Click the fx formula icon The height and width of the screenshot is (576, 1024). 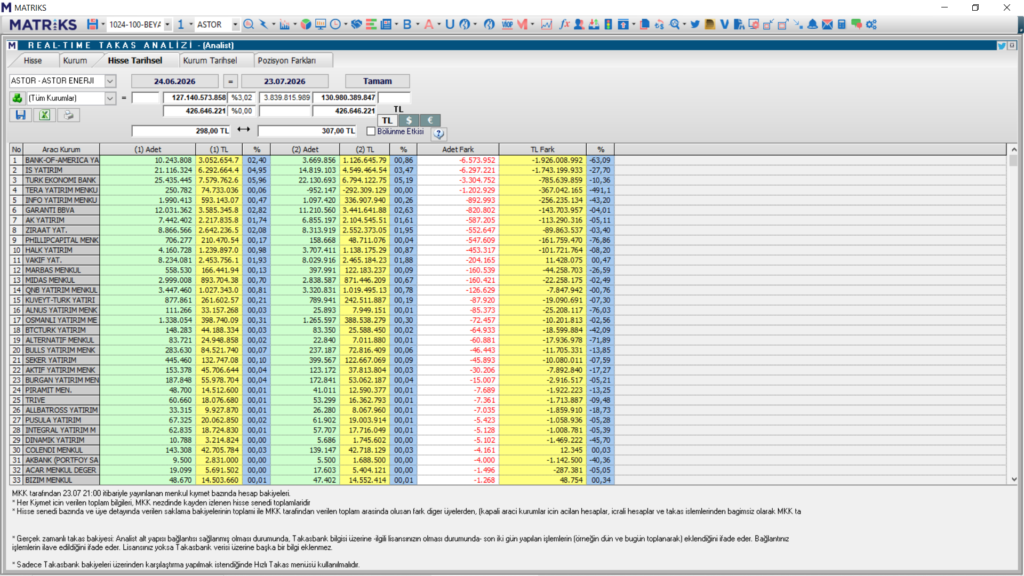click(x=564, y=24)
